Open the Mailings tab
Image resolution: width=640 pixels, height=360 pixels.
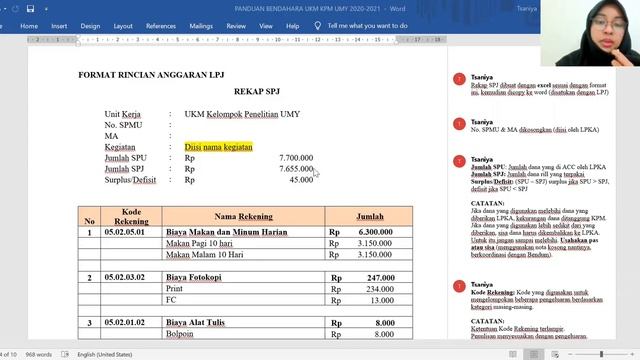201,26
